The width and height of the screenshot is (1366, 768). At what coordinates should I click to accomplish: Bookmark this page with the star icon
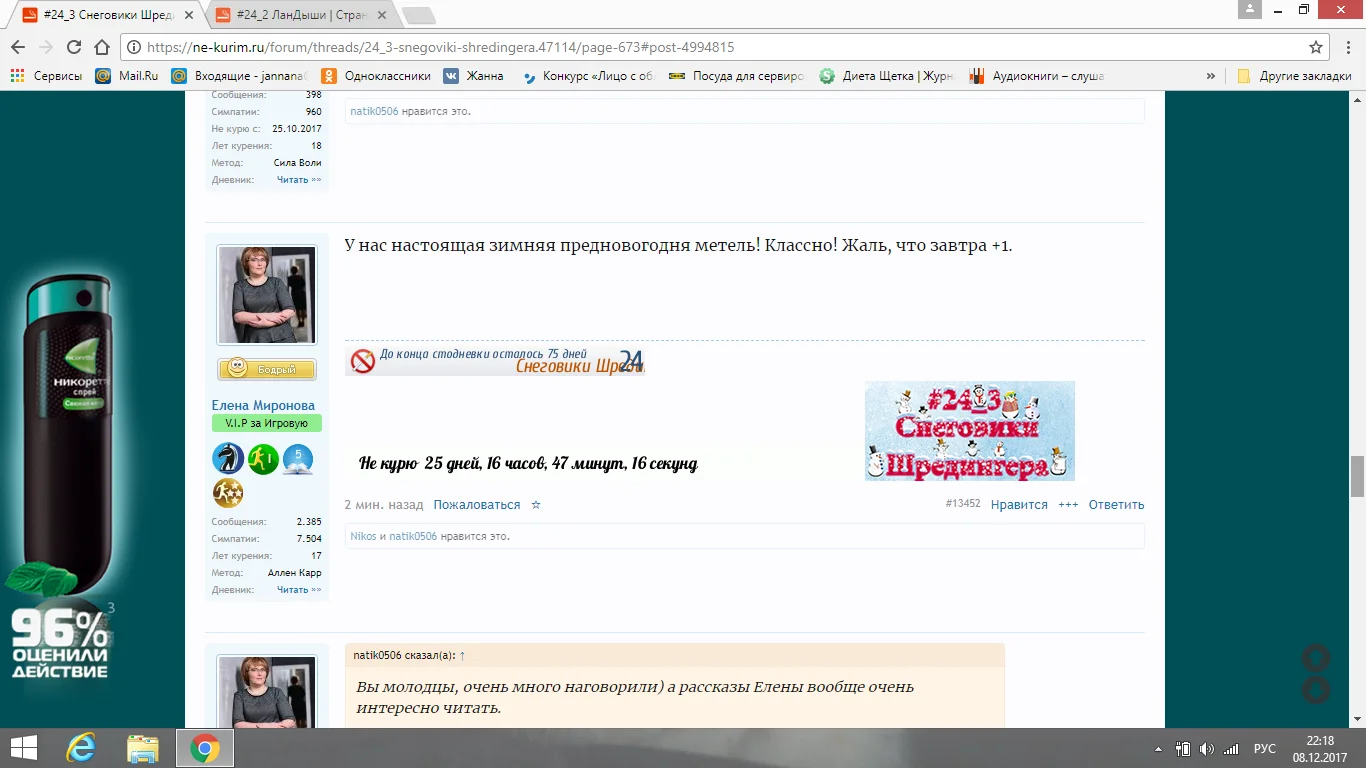click(1316, 47)
